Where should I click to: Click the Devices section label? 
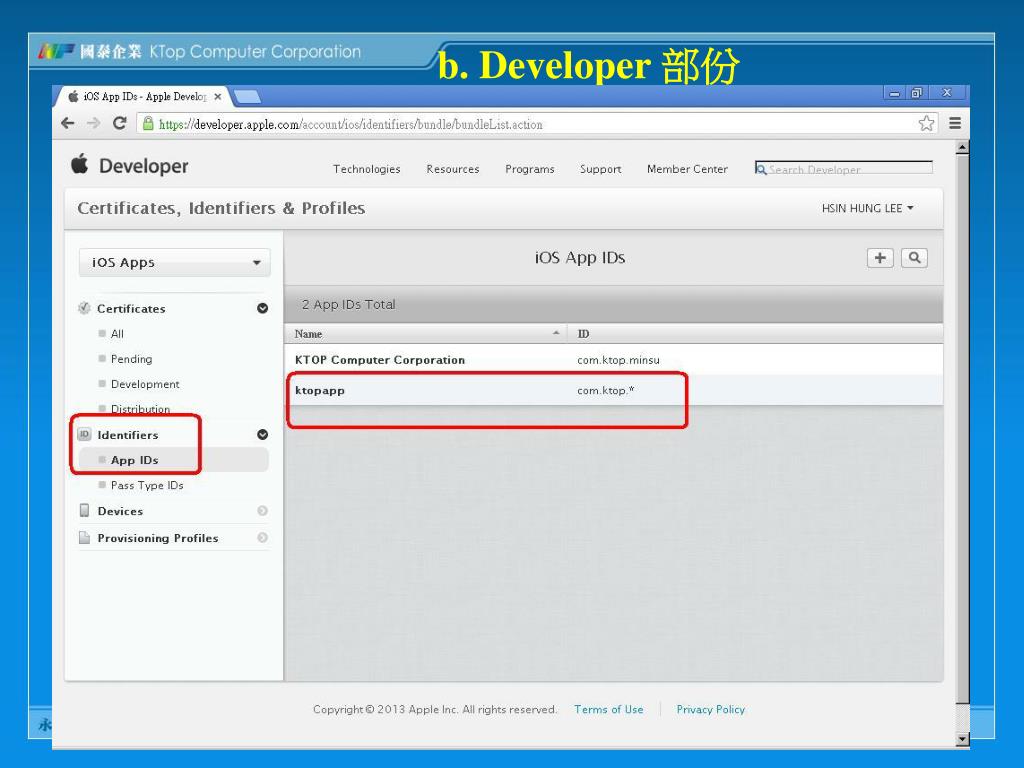pos(120,511)
